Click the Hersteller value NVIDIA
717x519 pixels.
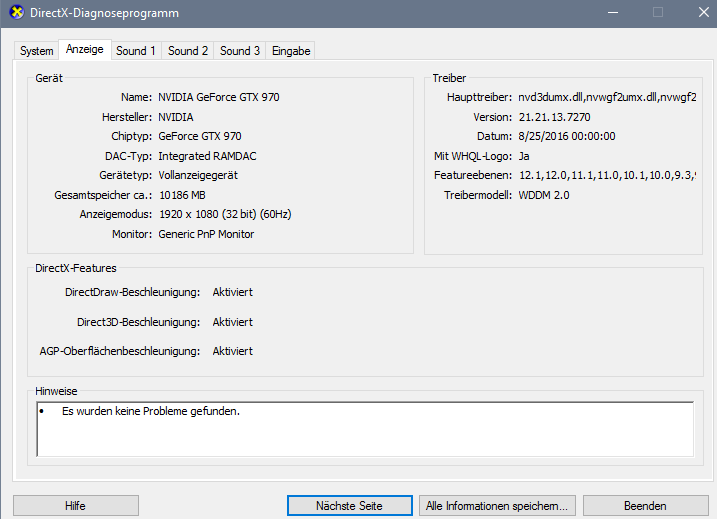coord(176,118)
